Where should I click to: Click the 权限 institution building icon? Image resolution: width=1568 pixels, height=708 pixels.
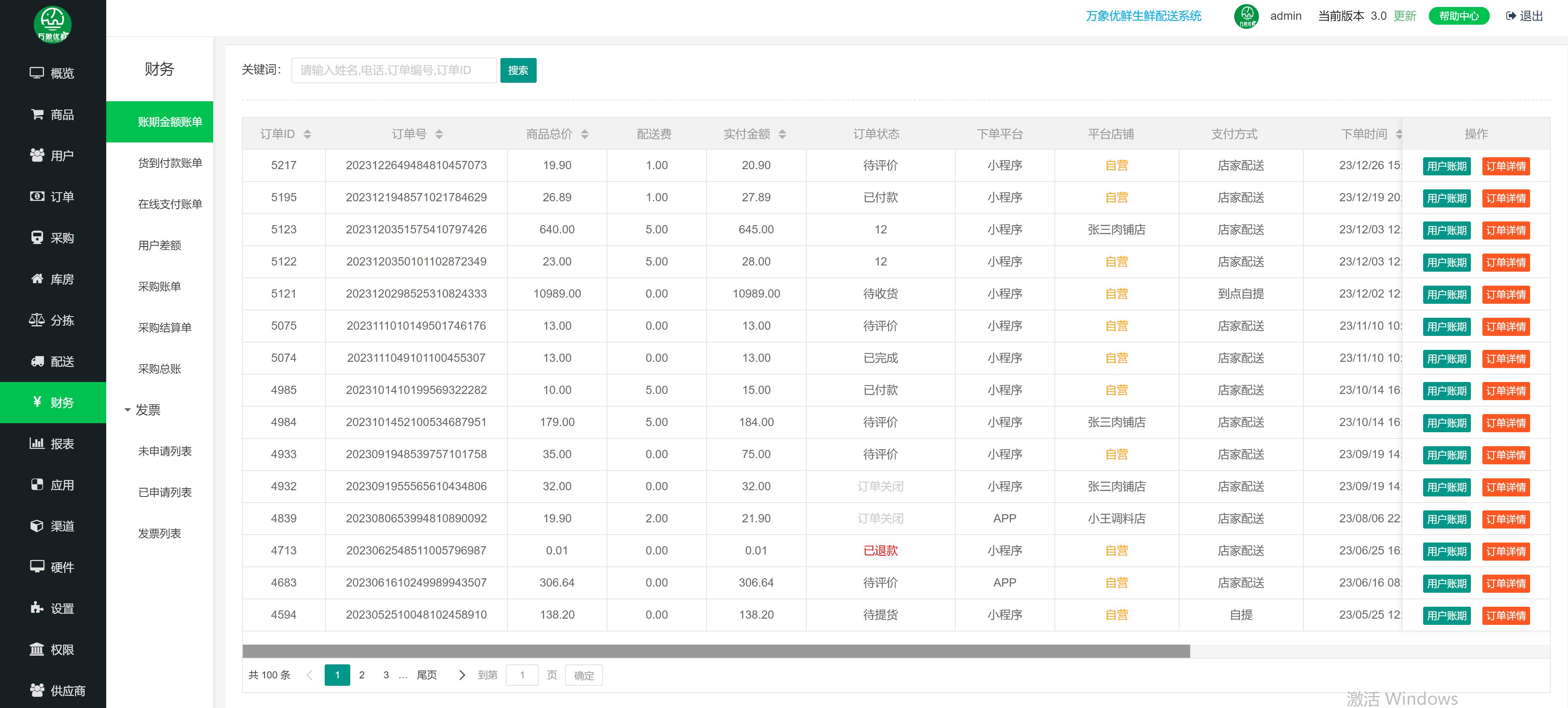tap(37, 649)
